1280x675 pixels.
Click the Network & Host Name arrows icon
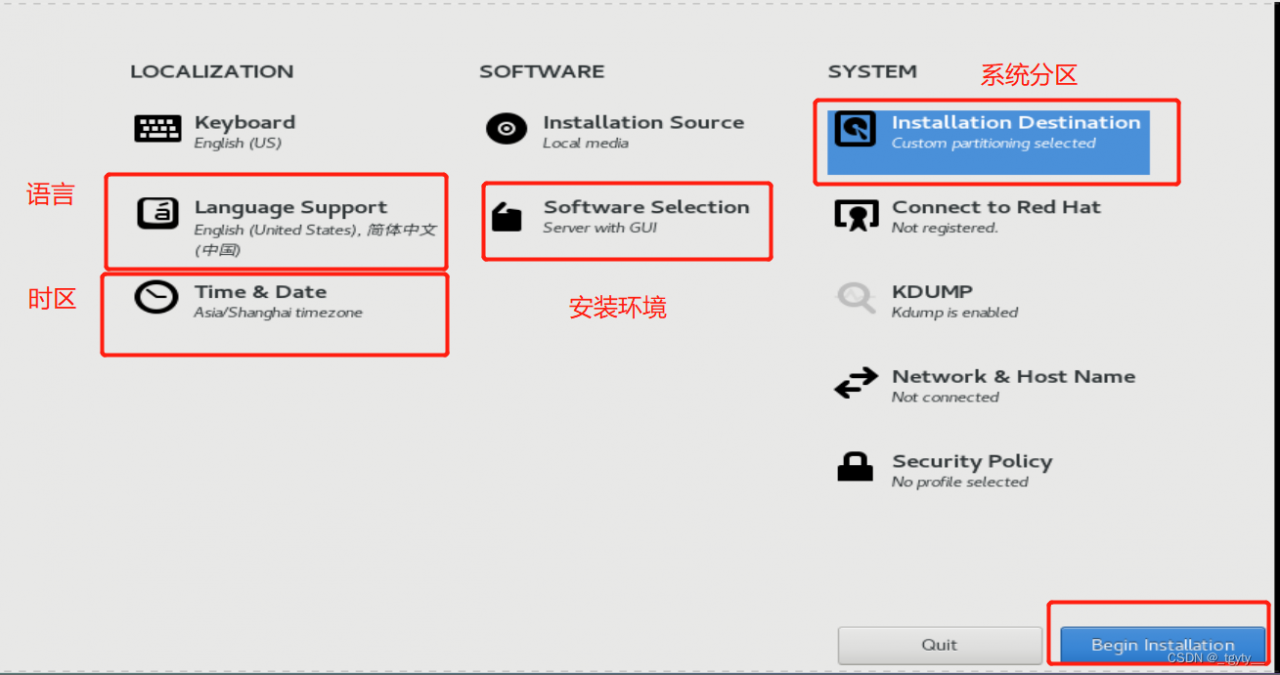click(x=855, y=384)
